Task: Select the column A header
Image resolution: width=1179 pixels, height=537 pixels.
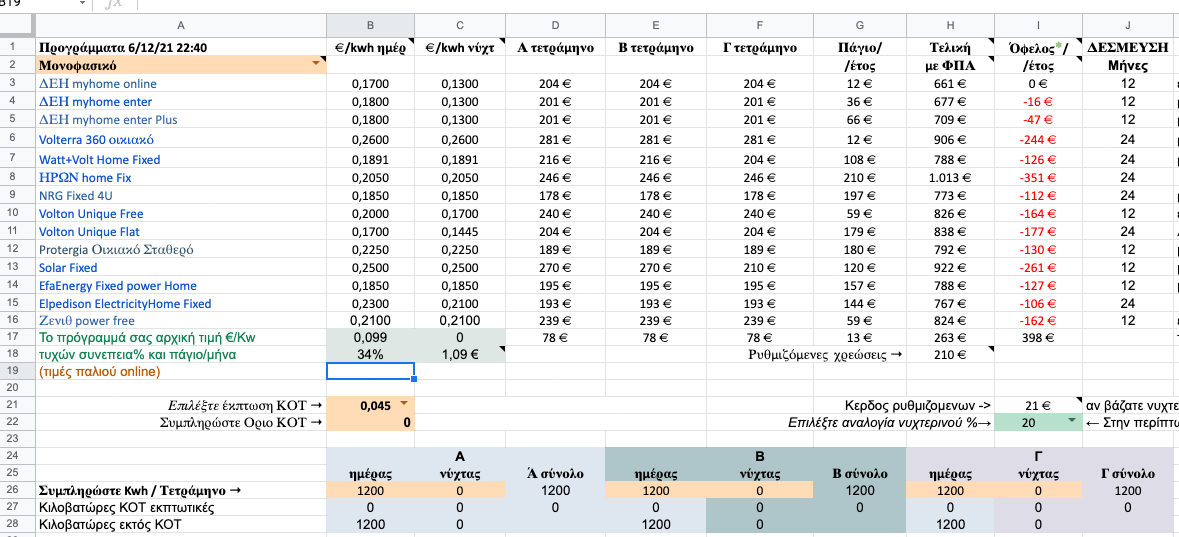Action: tap(180, 26)
